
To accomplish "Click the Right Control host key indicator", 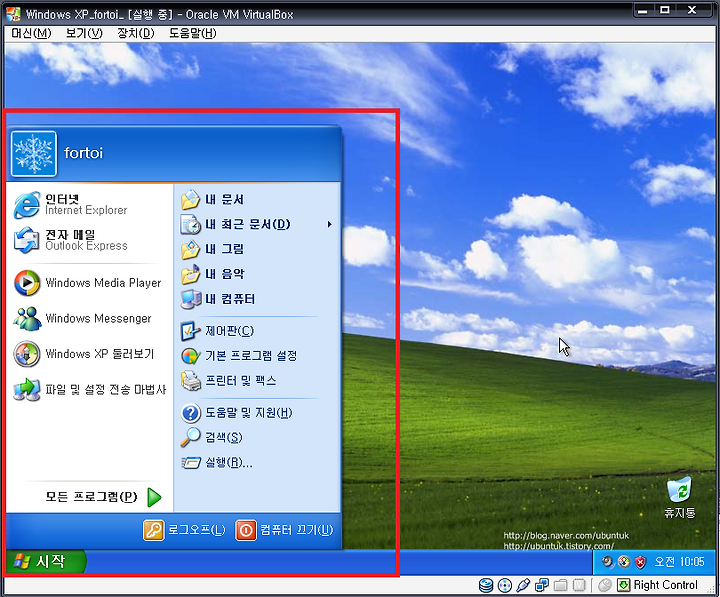I will click(x=665, y=585).
